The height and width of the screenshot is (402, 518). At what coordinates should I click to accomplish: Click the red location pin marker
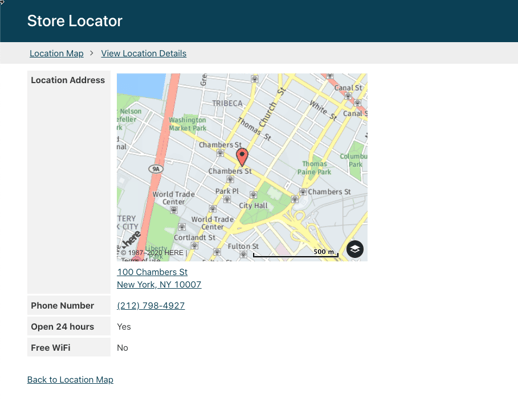click(242, 157)
